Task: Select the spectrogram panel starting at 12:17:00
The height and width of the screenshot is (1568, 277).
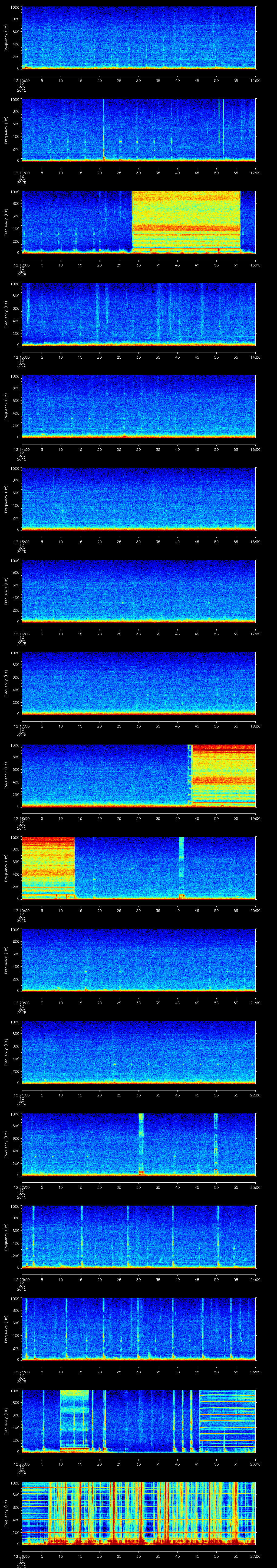Action: [x=138, y=683]
